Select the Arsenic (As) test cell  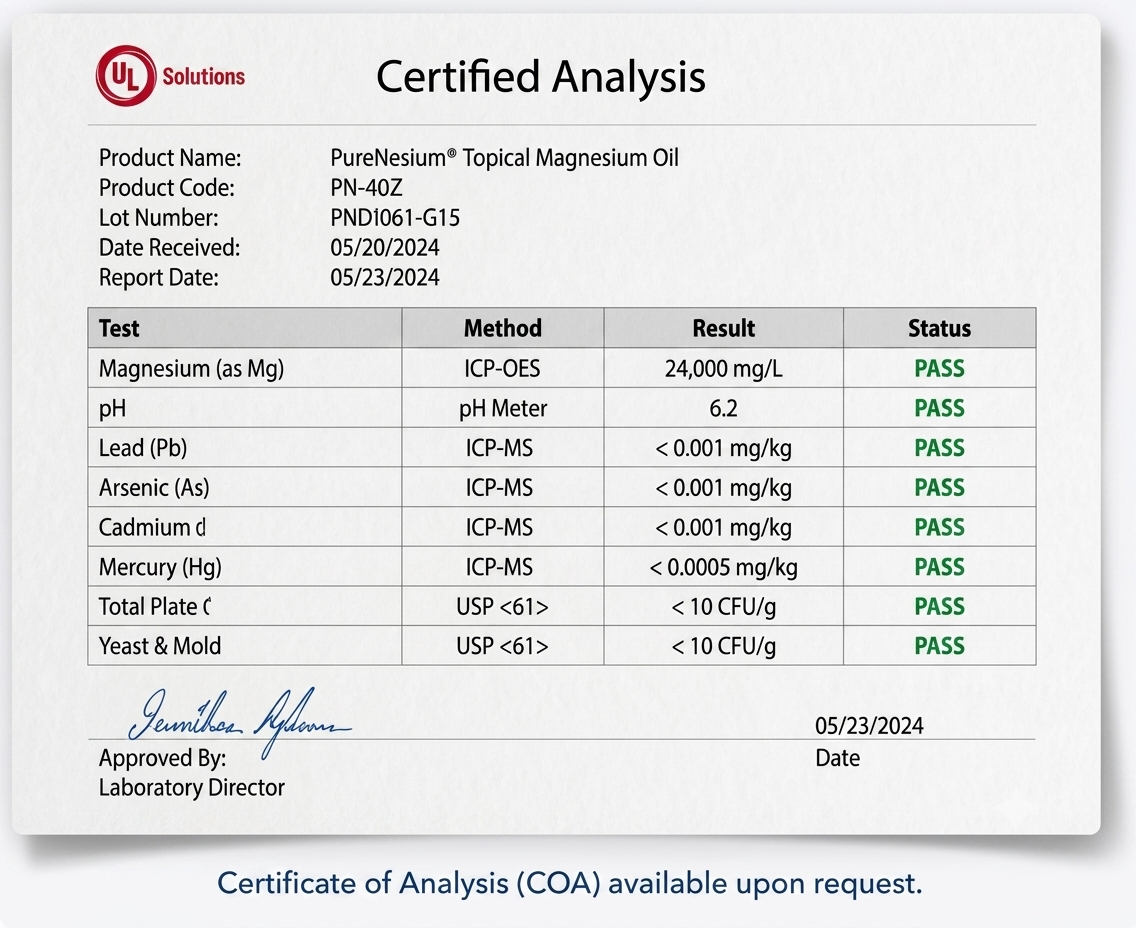pos(245,487)
